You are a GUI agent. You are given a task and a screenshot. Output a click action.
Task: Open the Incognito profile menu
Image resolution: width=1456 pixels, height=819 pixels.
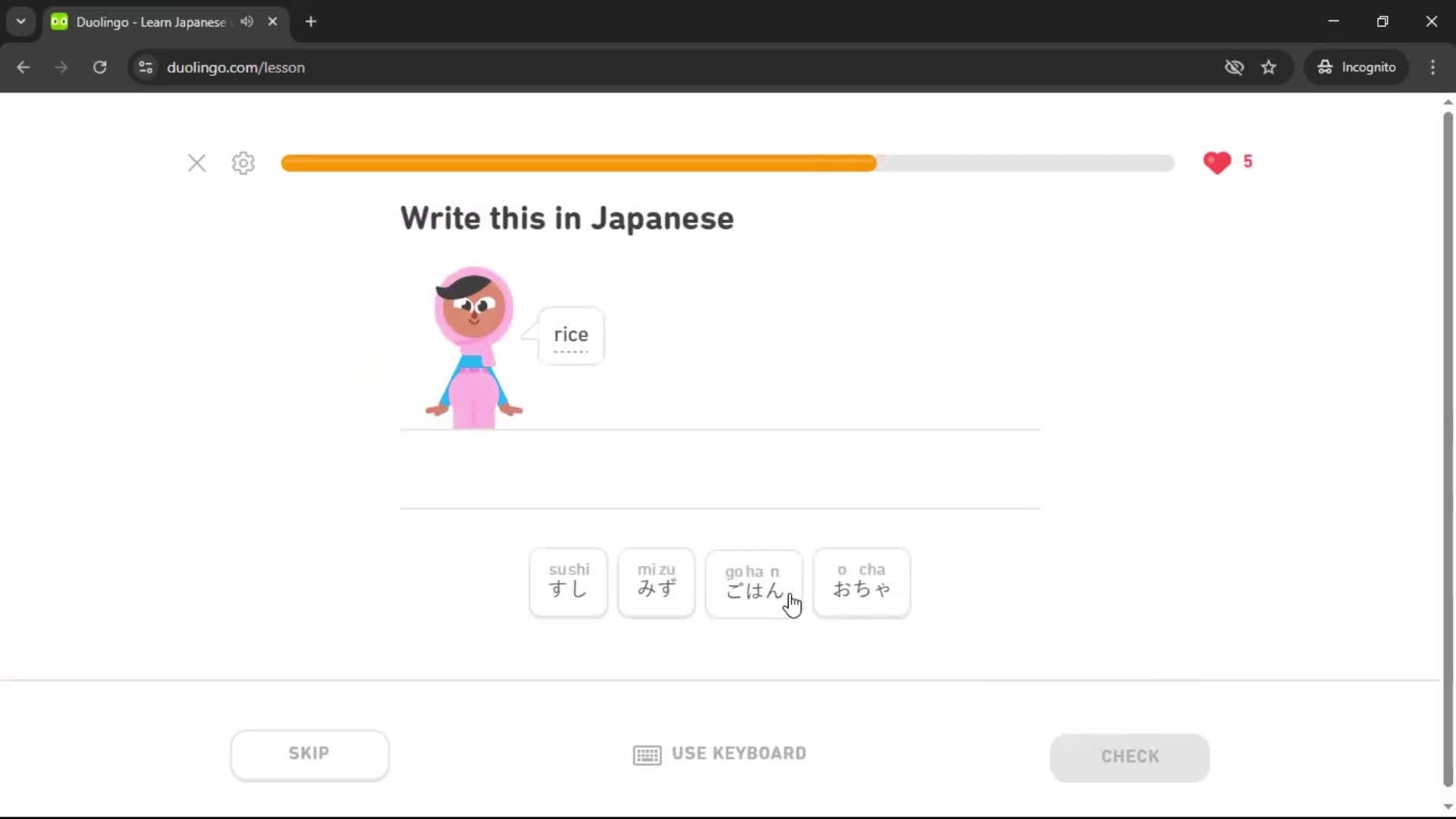[x=1357, y=67]
